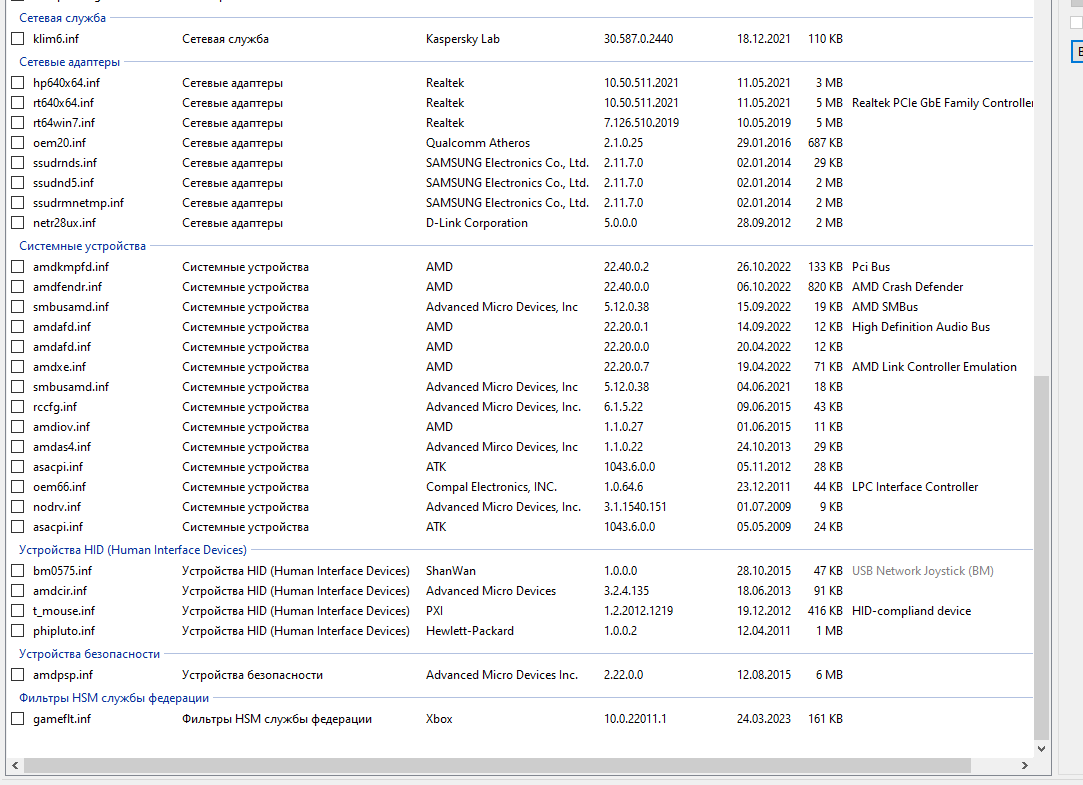Tick checkbox for asacpi.inf dated 05.11.2012
The width and height of the screenshot is (1083, 785).
pyautogui.click(x=18, y=467)
